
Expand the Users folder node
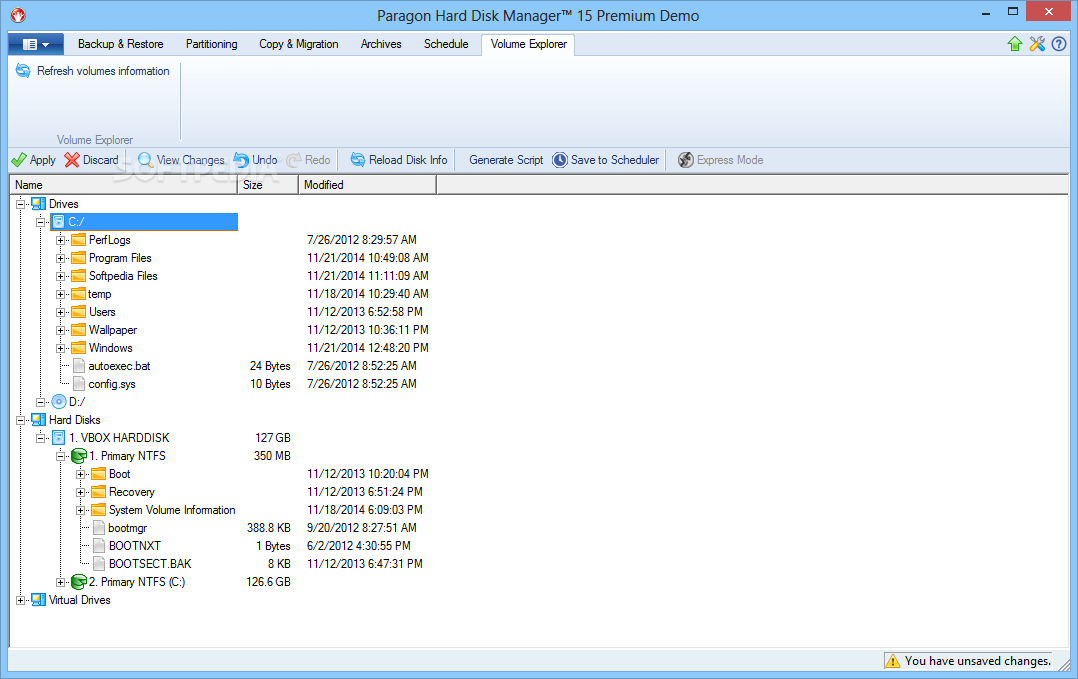point(60,312)
